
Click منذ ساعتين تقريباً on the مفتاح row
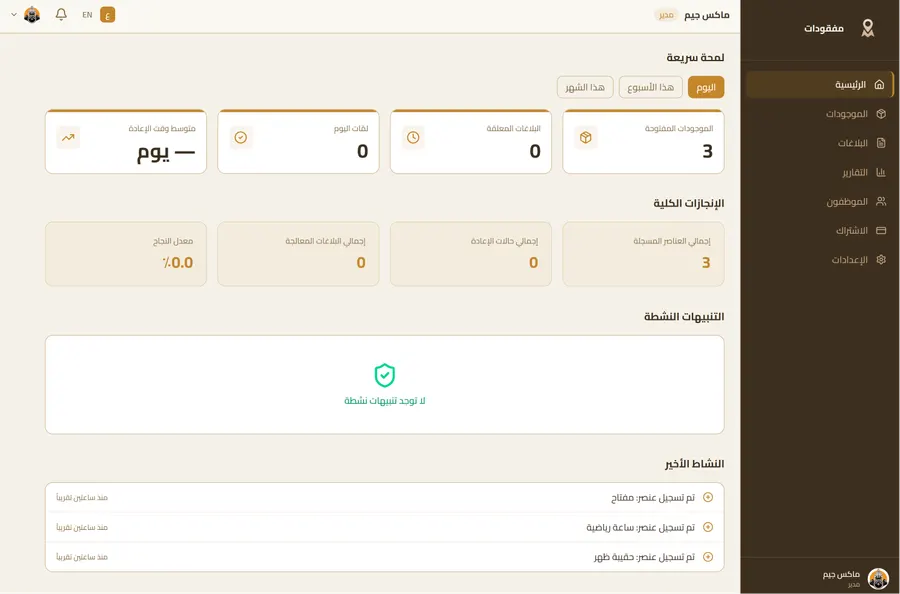pos(82,498)
